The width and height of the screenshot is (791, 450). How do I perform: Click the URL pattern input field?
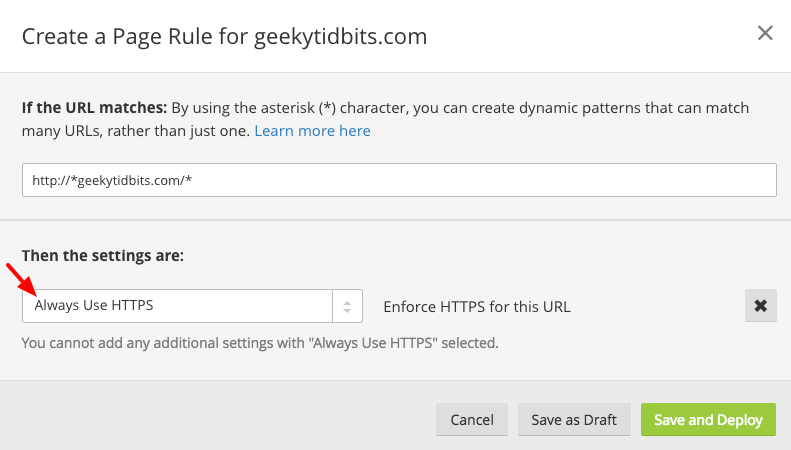399,180
